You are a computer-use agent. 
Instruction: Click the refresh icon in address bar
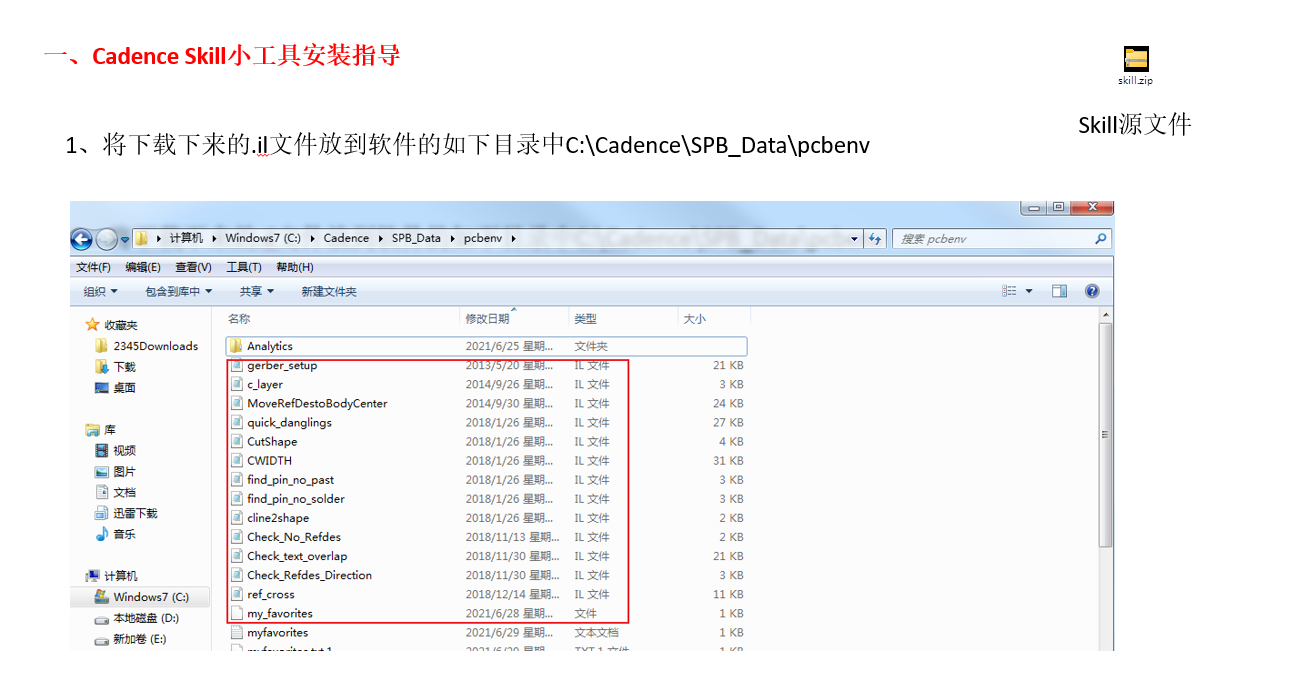click(x=875, y=238)
